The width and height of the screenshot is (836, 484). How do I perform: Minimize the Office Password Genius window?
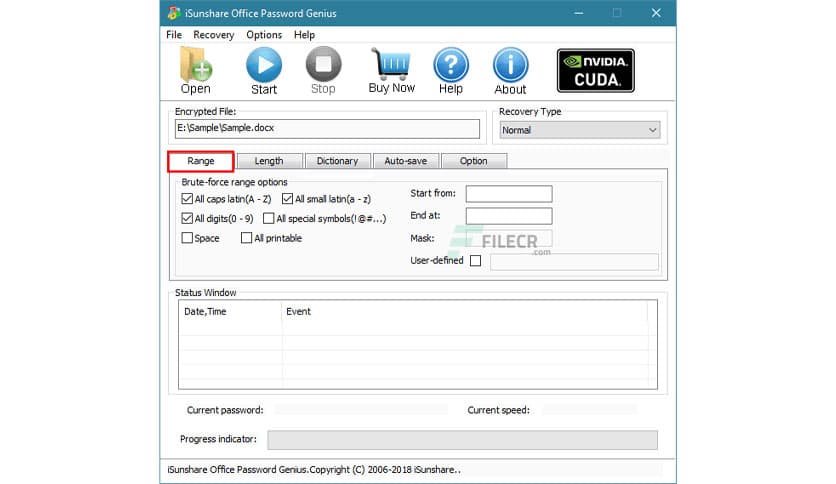coord(578,13)
